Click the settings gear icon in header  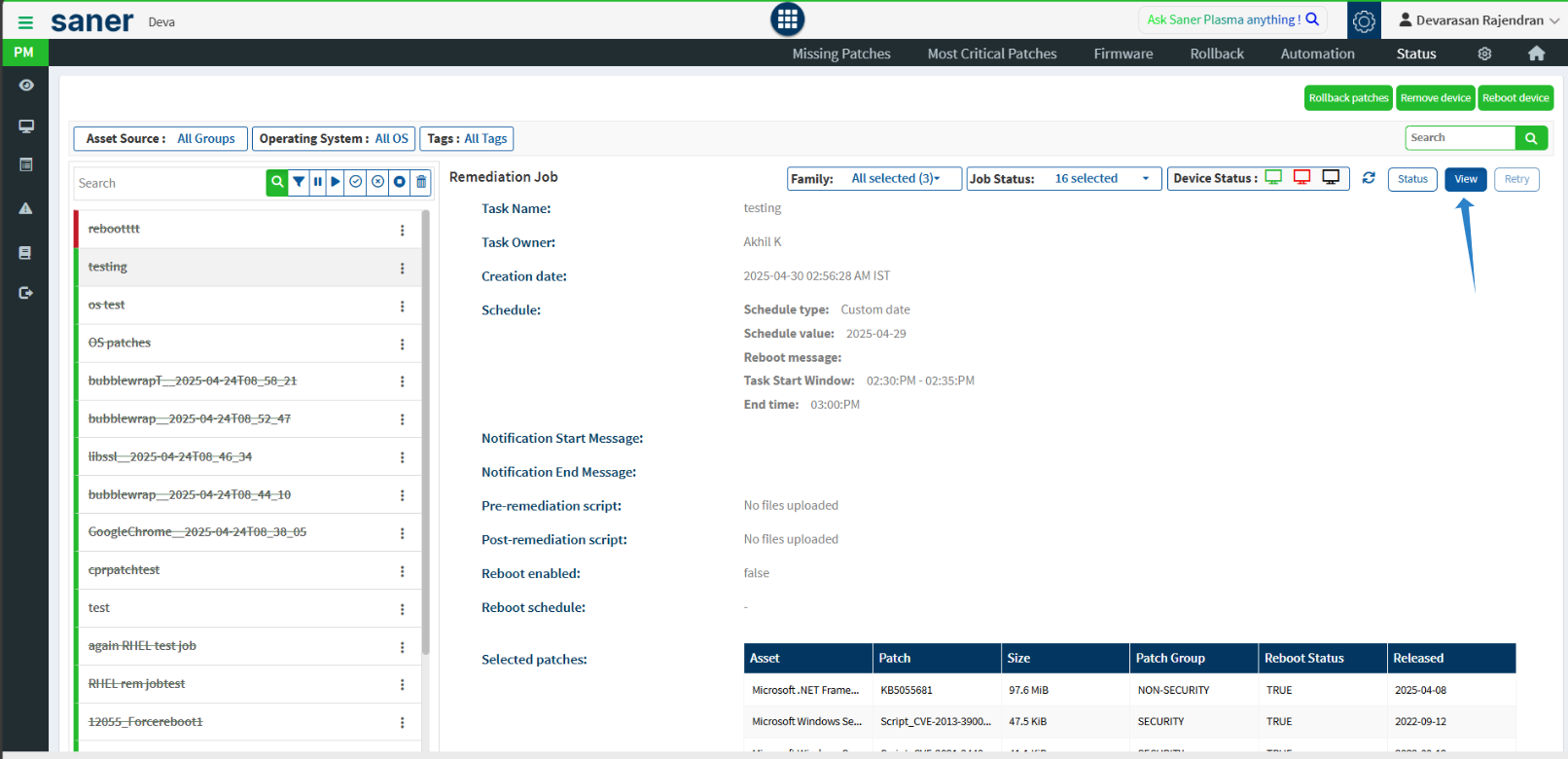tap(1364, 20)
